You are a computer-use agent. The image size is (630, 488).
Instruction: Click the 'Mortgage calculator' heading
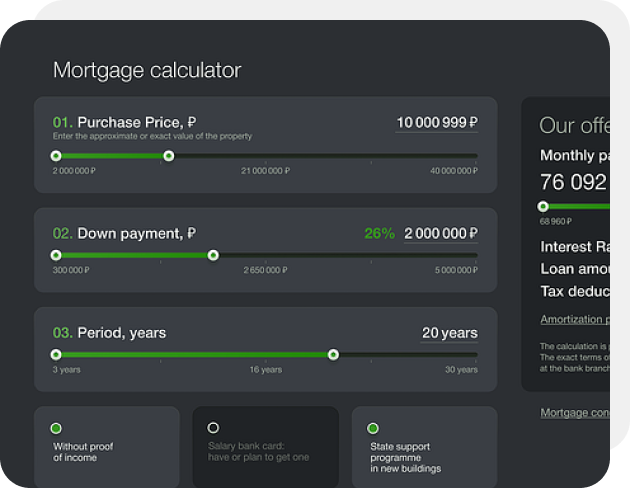point(147,70)
